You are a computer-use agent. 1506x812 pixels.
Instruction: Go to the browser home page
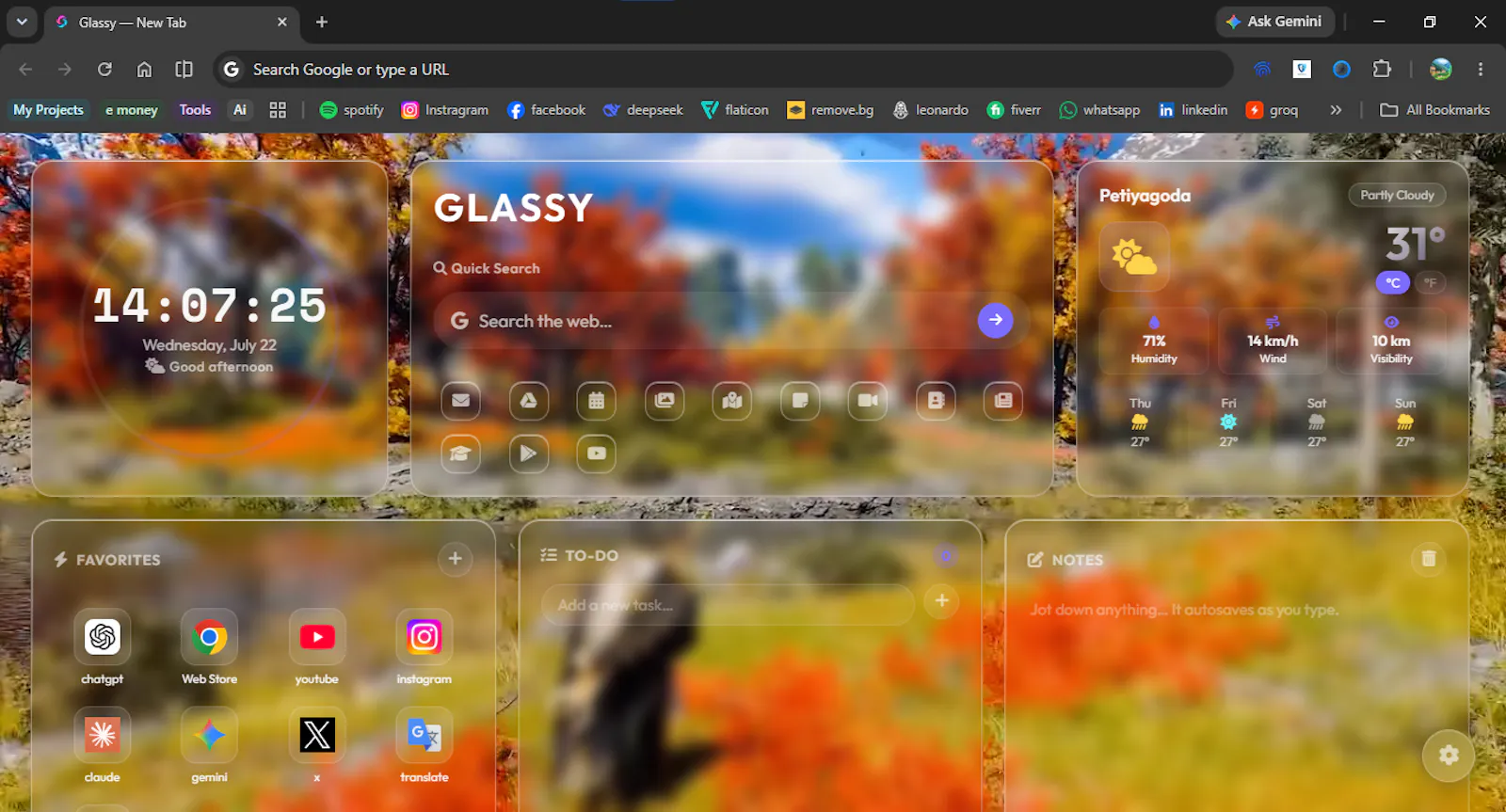click(144, 69)
